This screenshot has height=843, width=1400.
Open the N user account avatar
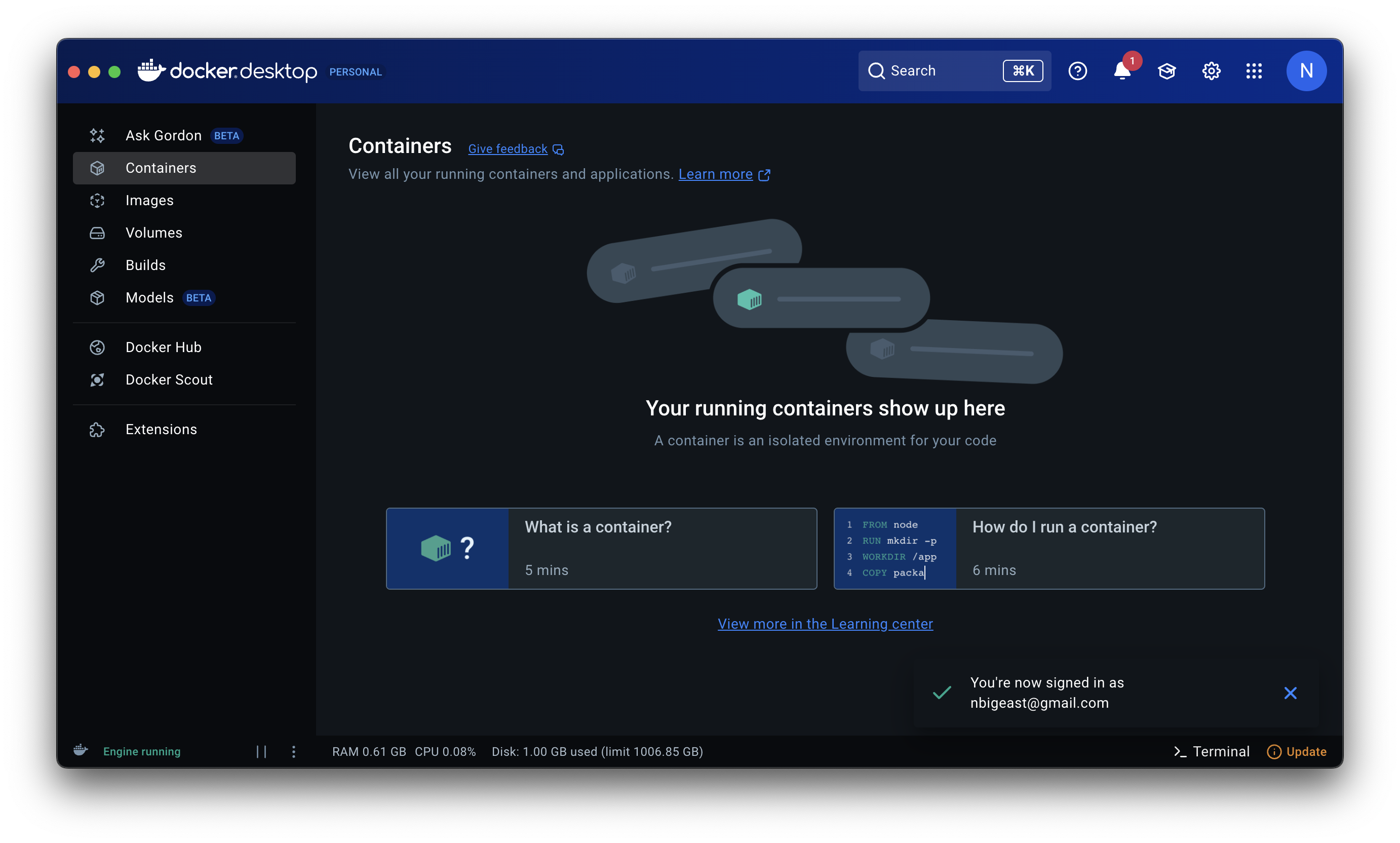(x=1306, y=71)
